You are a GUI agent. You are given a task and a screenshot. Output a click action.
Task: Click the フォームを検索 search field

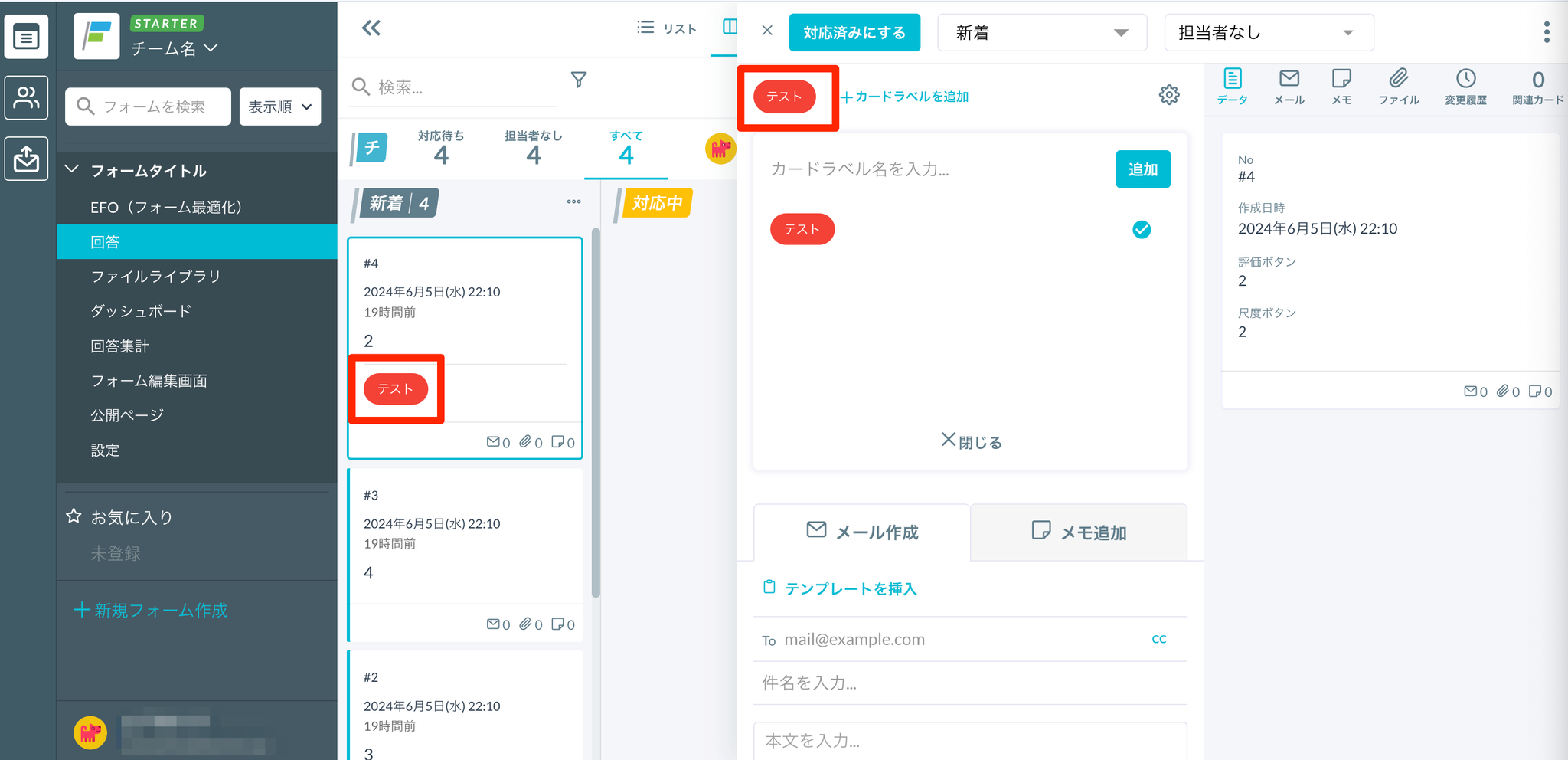pos(148,106)
